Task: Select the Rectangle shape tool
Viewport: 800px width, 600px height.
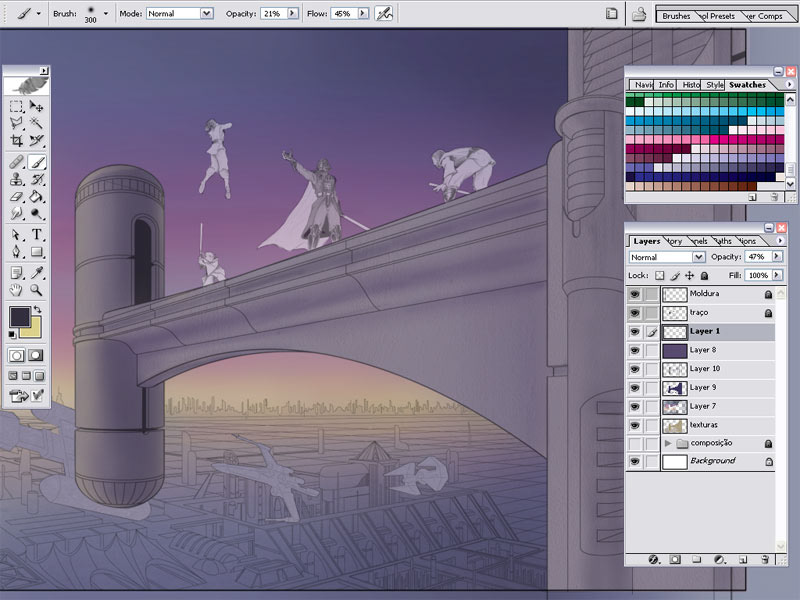Action: tap(36, 252)
